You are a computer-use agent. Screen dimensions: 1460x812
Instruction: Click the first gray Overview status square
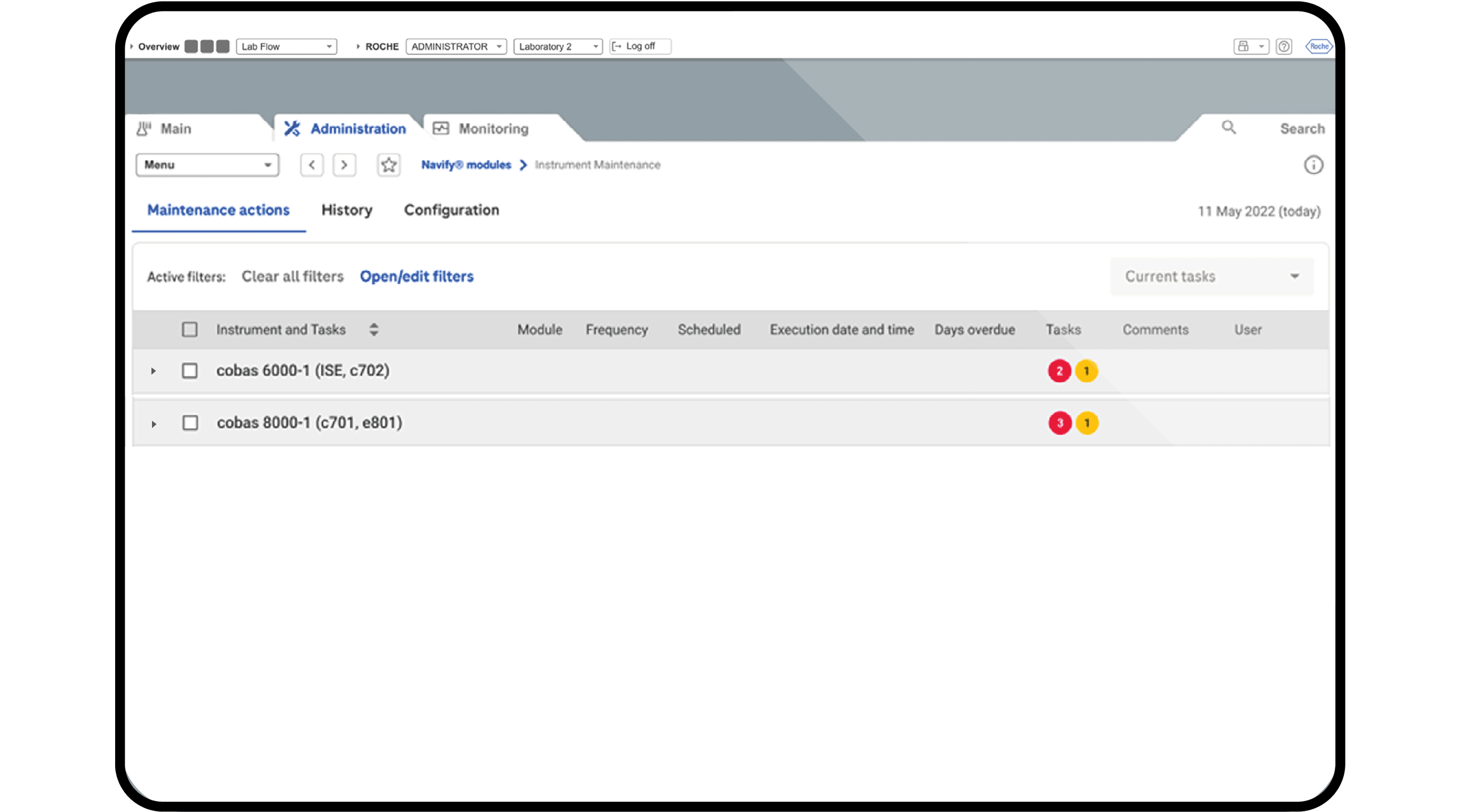click(x=191, y=46)
